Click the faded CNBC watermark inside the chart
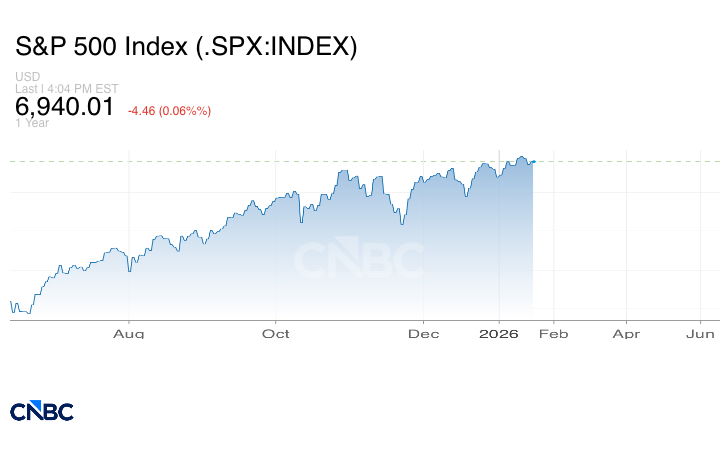 (357, 259)
